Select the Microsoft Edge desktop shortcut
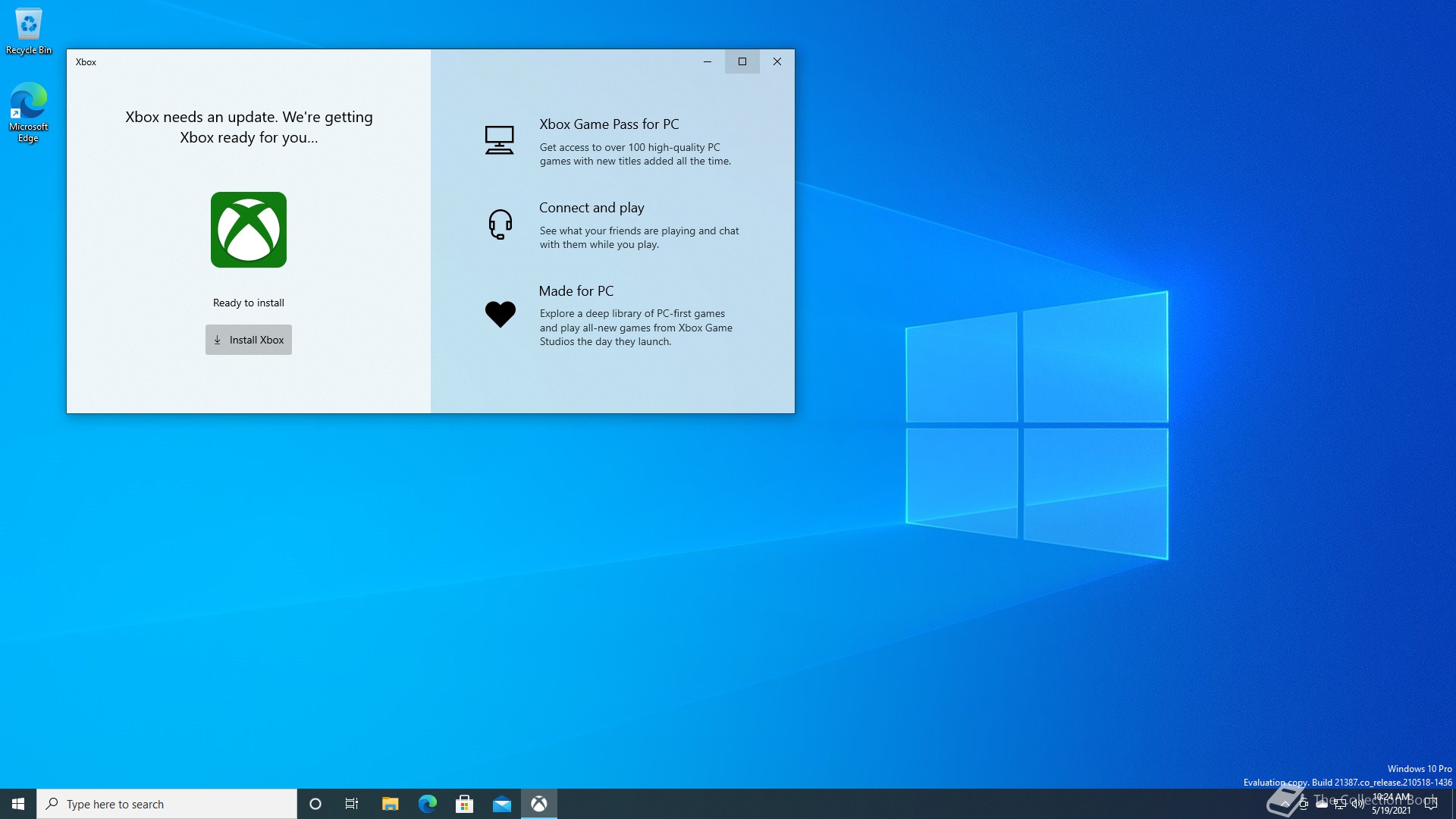The image size is (1456, 819). 29,112
